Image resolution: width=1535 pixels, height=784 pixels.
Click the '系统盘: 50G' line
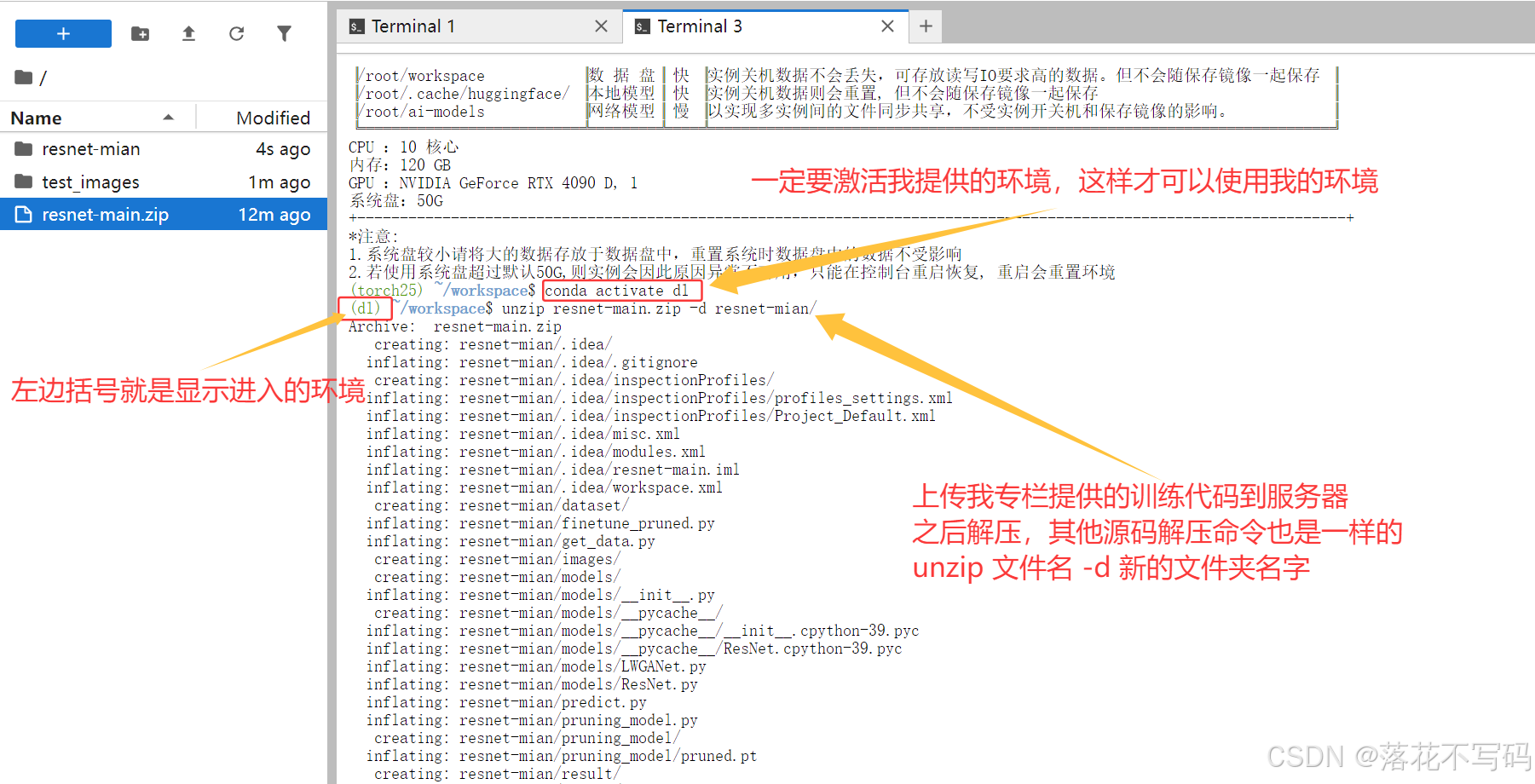tap(395, 201)
